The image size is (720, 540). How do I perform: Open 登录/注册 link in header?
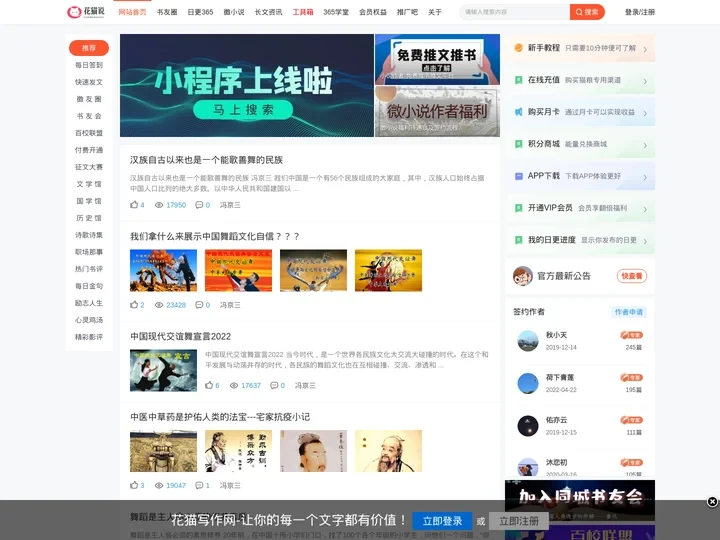pyautogui.click(x=640, y=12)
